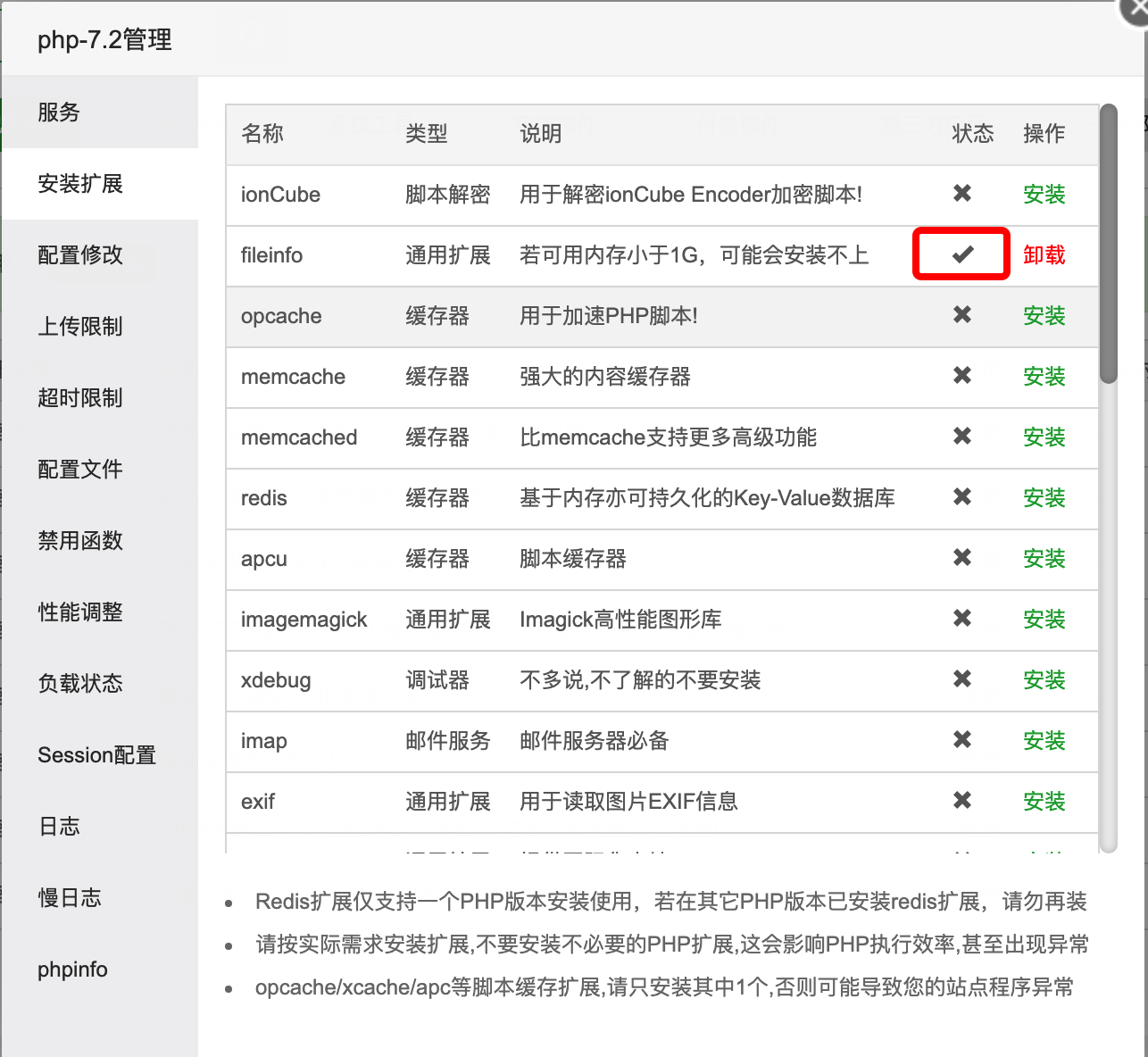Uninstall the fileinfo extension via 卸载

click(x=1044, y=255)
